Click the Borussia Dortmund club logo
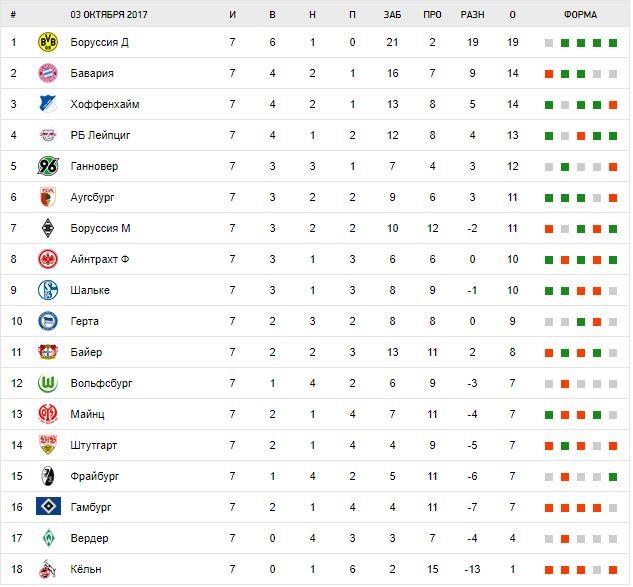The image size is (633, 587). [46, 42]
